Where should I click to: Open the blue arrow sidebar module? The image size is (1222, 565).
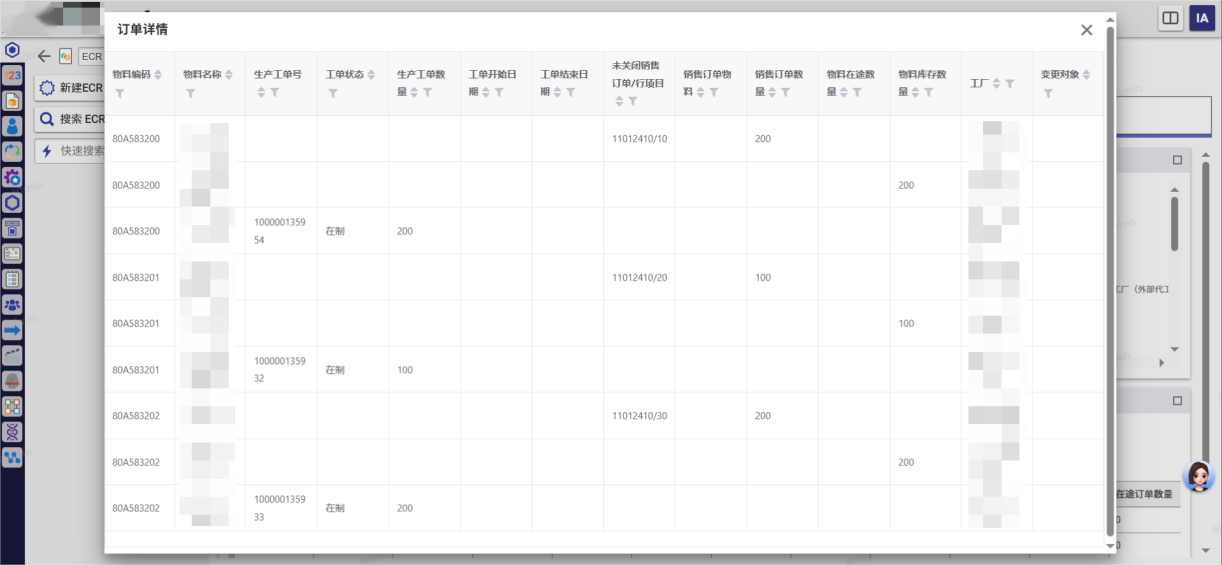[x=12, y=330]
